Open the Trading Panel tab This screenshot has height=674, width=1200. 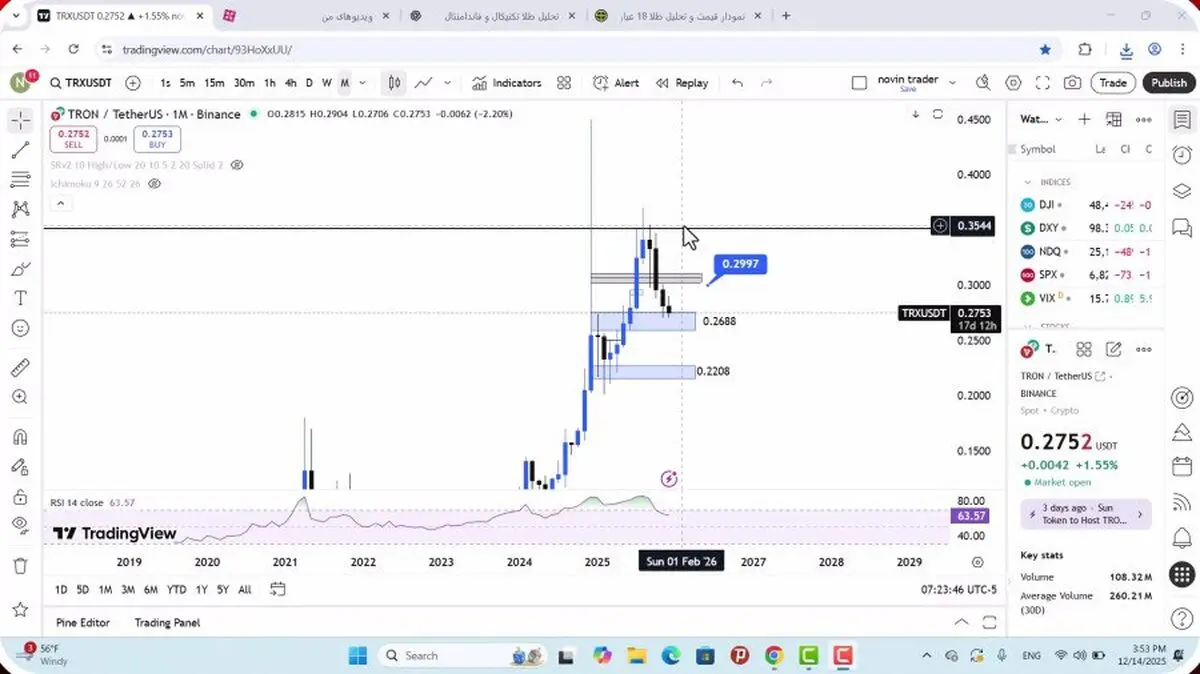[167, 622]
